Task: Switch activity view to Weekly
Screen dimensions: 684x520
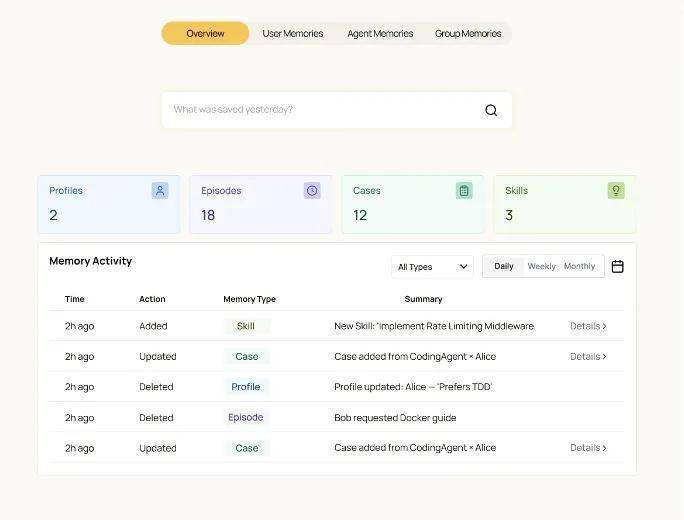Action: coord(542,266)
